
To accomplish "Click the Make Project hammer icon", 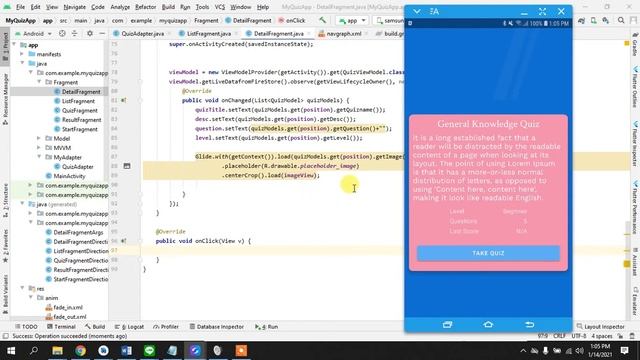I will tap(322, 20).
